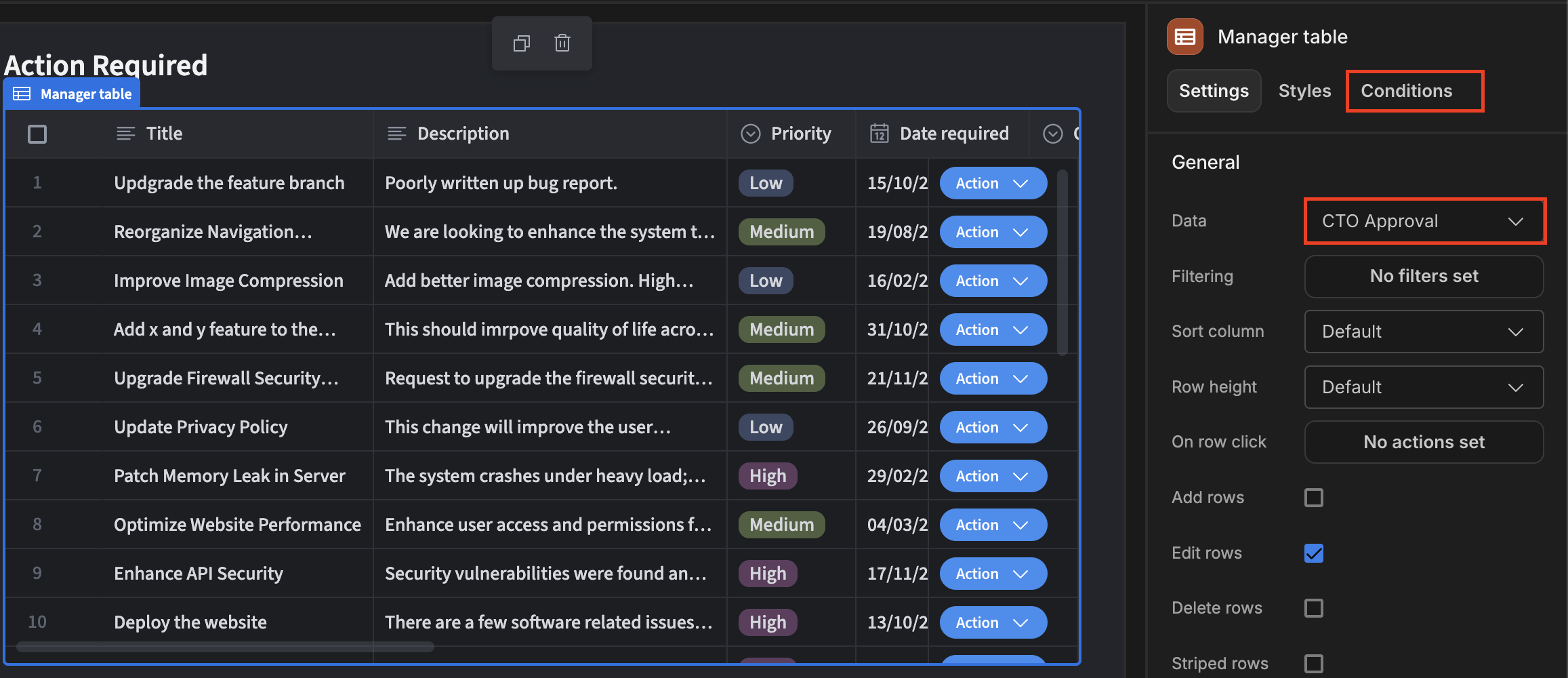Switch to the Conditions tab
Screen dimensions: 1568x678
1407,91
